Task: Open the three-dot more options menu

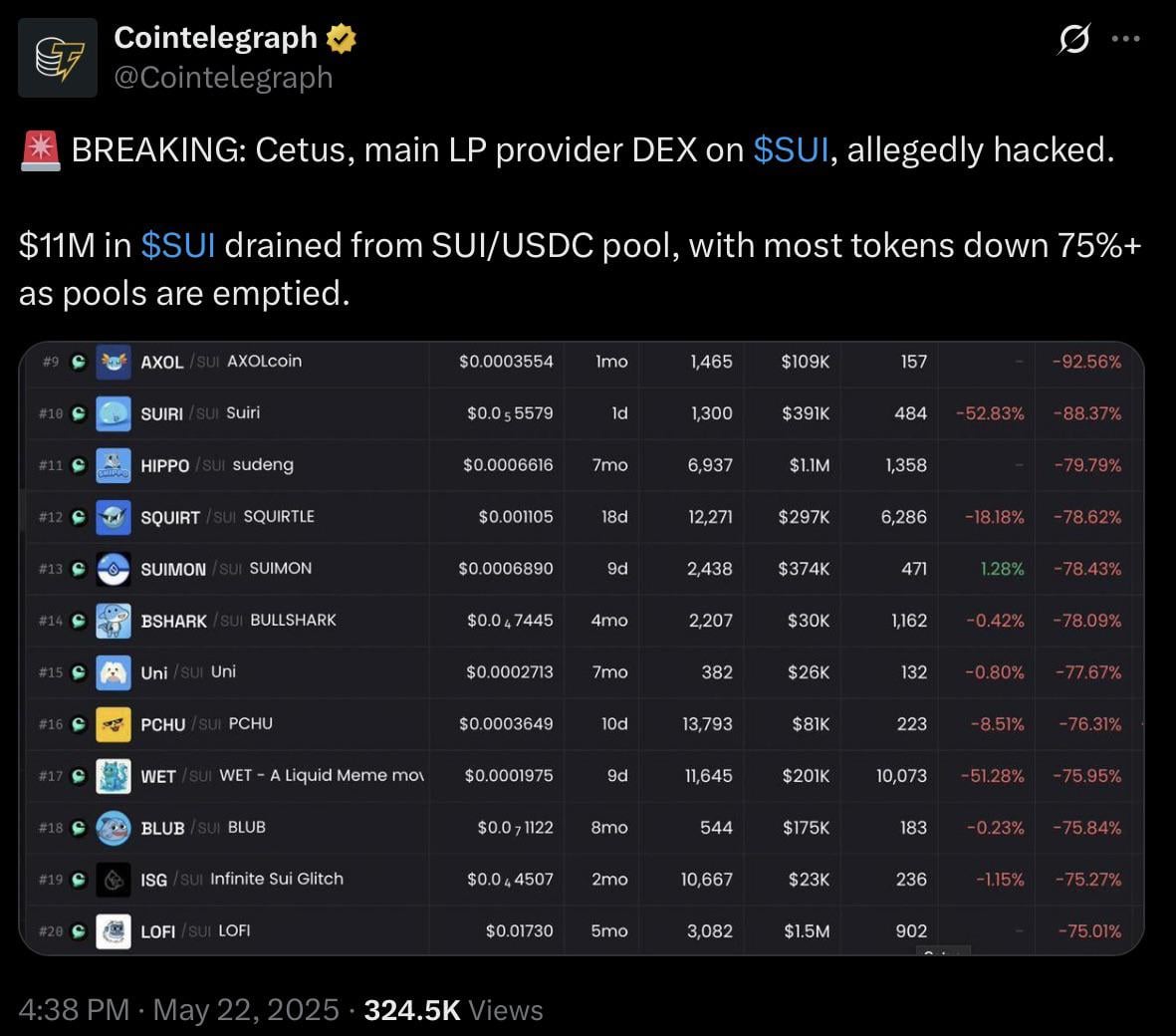Action: click(1126, 38)
